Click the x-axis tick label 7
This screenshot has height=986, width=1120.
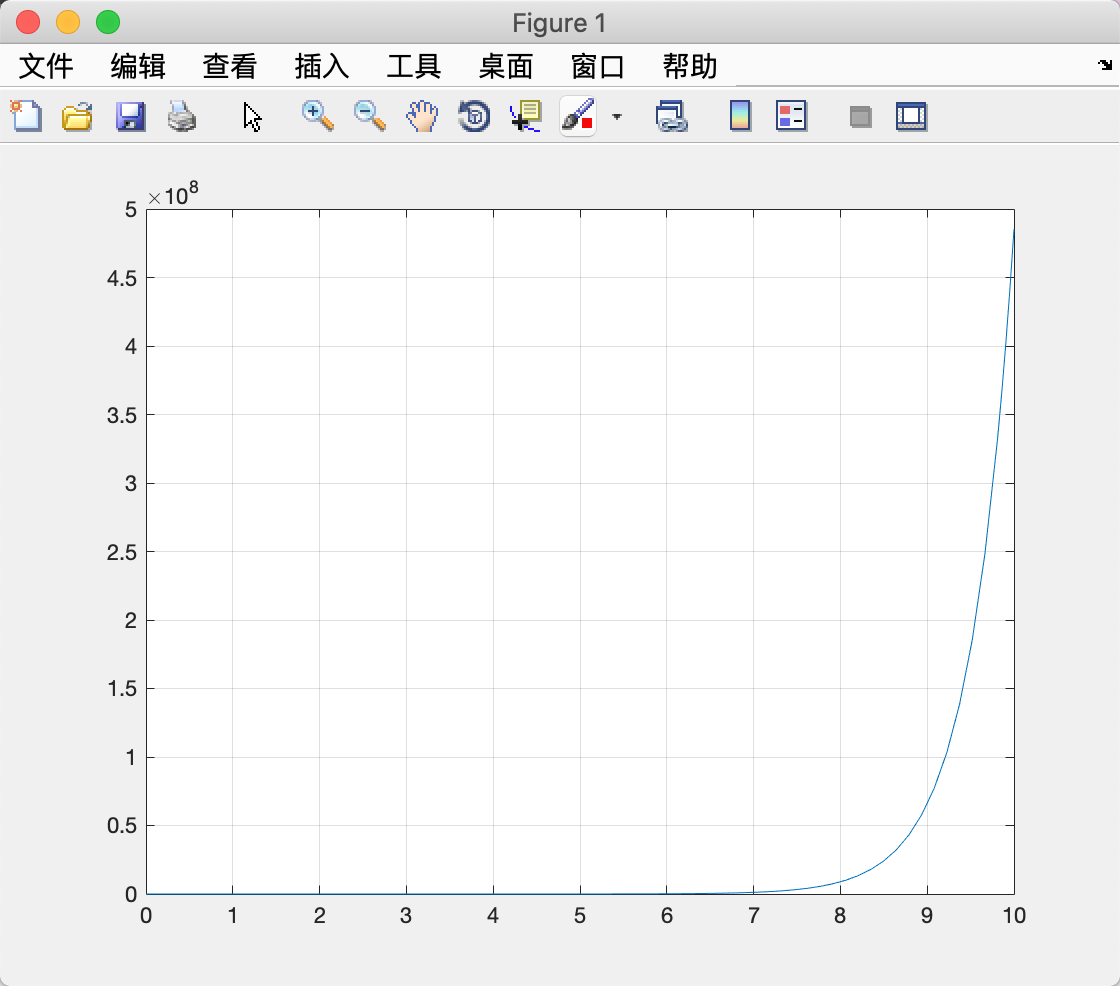click(754, 915)
